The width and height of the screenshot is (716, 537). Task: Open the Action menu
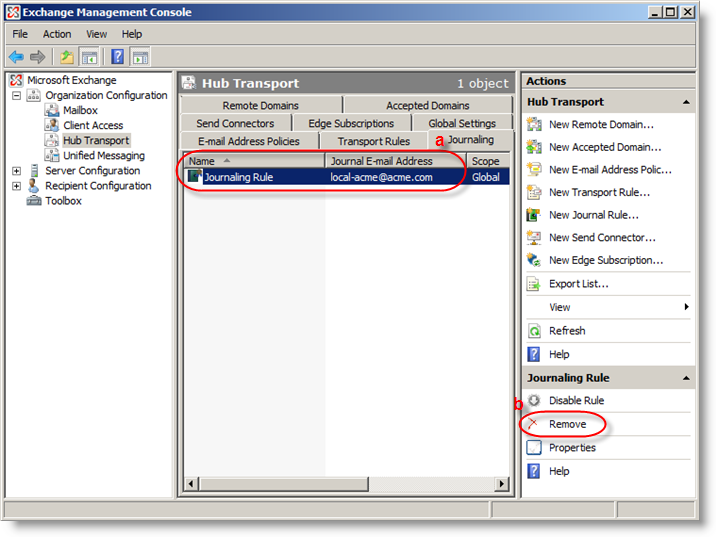pyautogui.click(x=57, y=34)
